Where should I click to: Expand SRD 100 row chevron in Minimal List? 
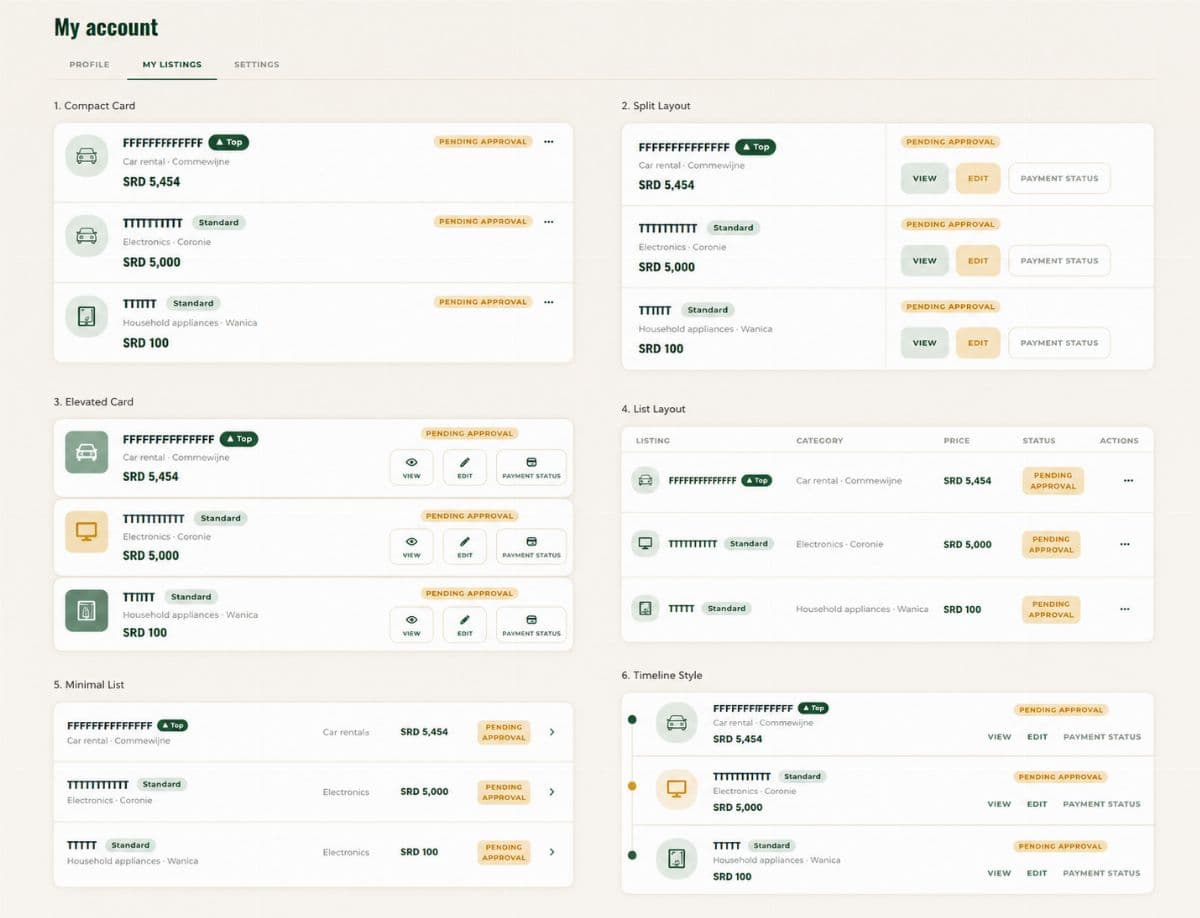click(x=552, y=852)
